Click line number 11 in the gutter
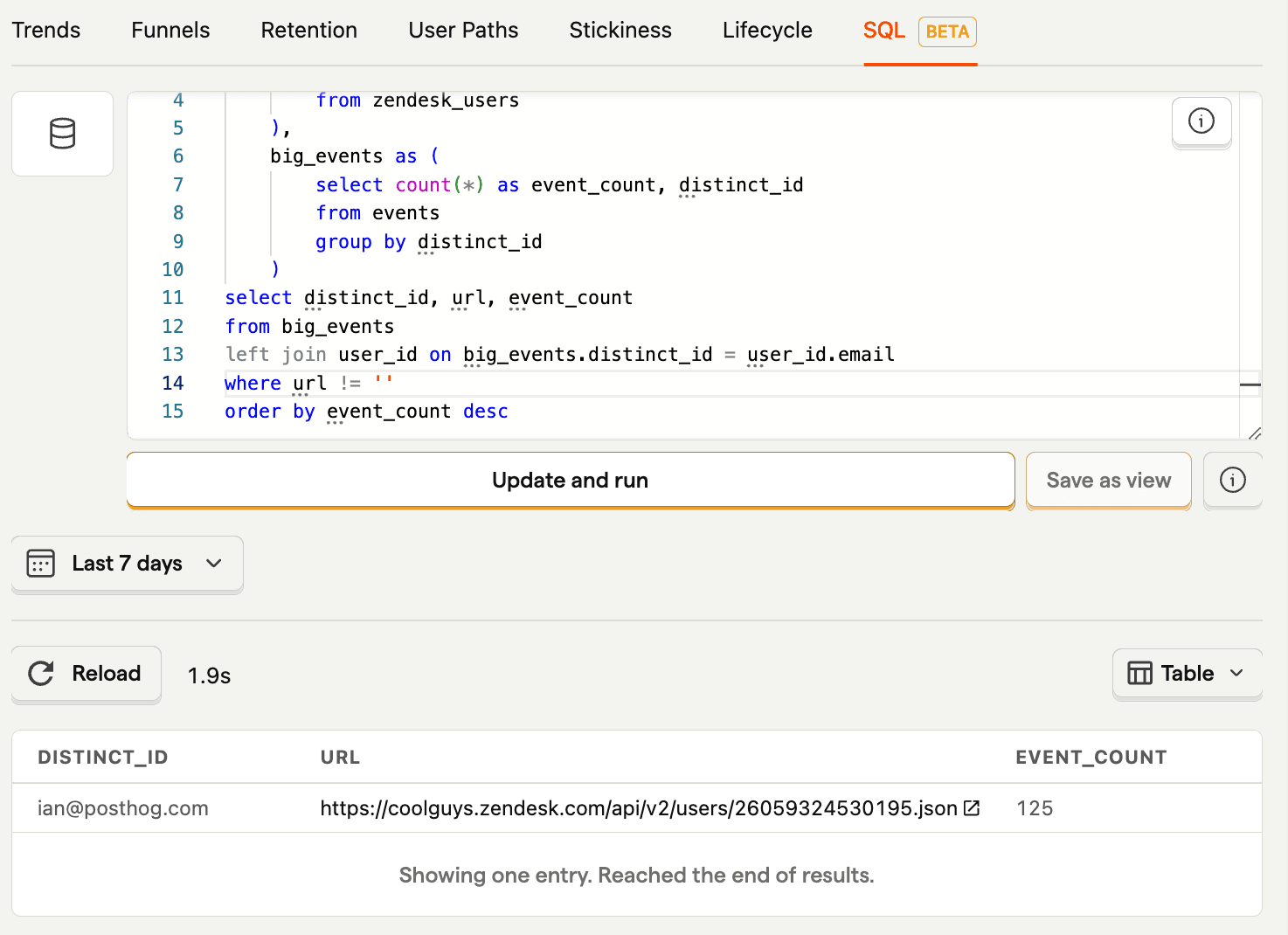Viewport: 1288px width, 935px height. (173, 298)
